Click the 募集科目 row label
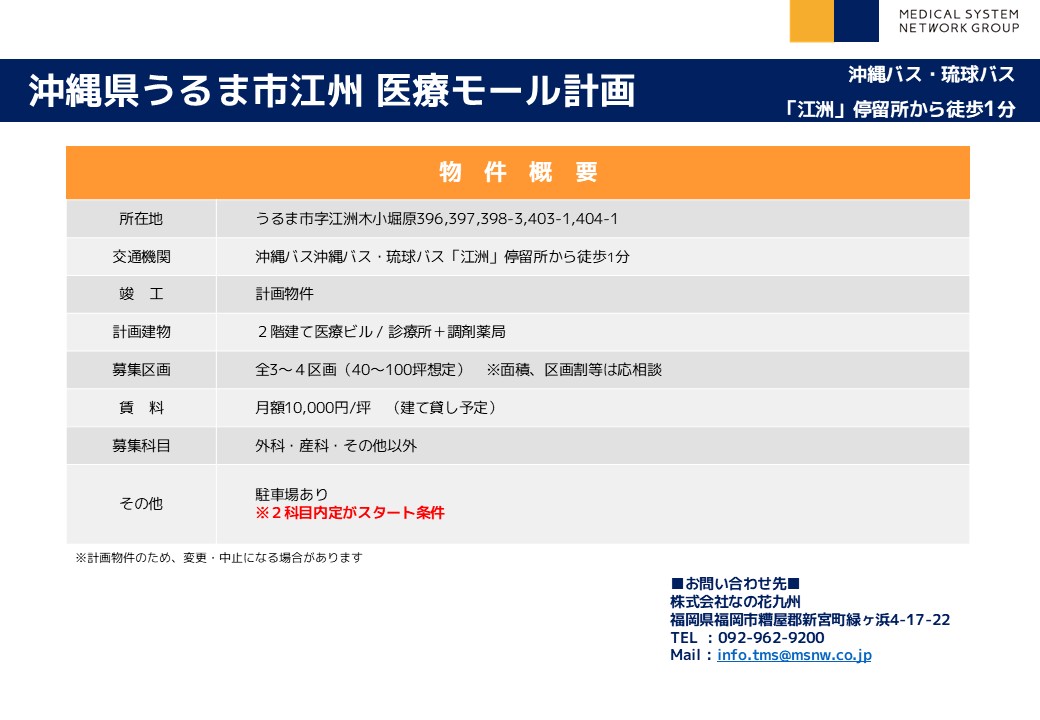1040x720 pixels. tap(141, 446)
